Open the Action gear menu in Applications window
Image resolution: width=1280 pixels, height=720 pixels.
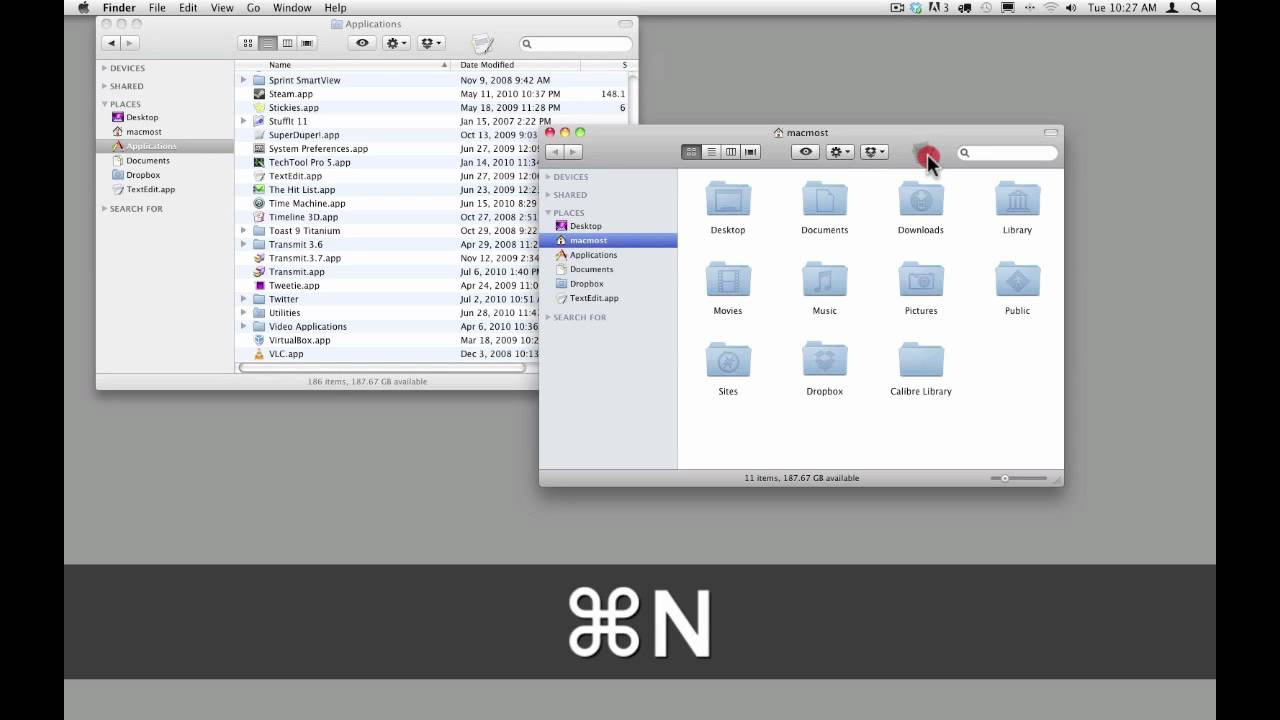click(397, 43)
